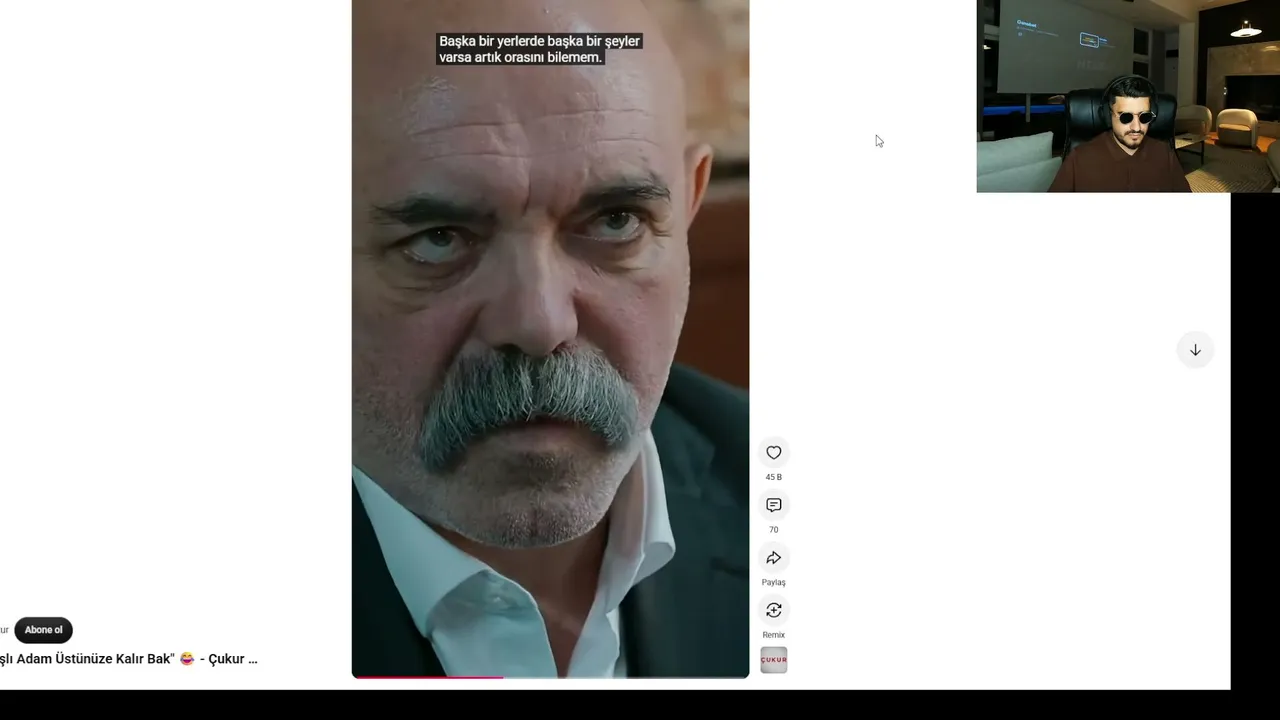
Task: Share the Short via Paylaş arrow
Action: [773, 558]
